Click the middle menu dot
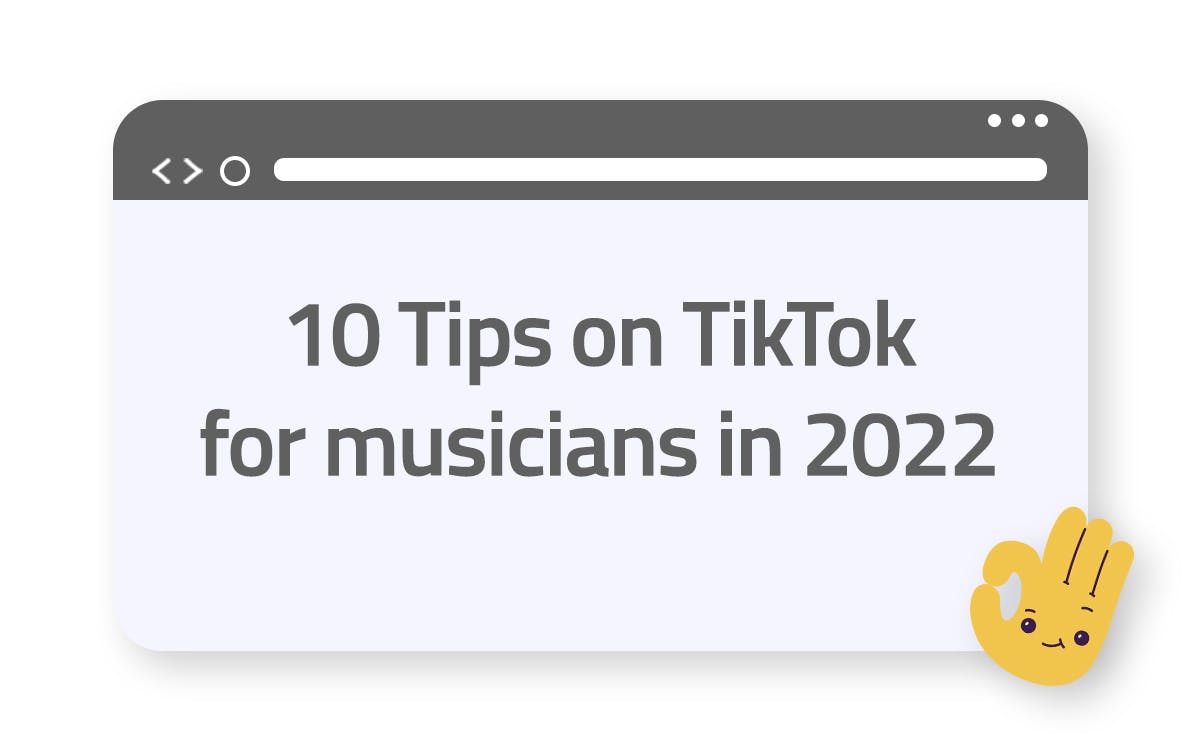Image resolution: width=1200 pixels, height=750 pixels. pos(1018,121)
